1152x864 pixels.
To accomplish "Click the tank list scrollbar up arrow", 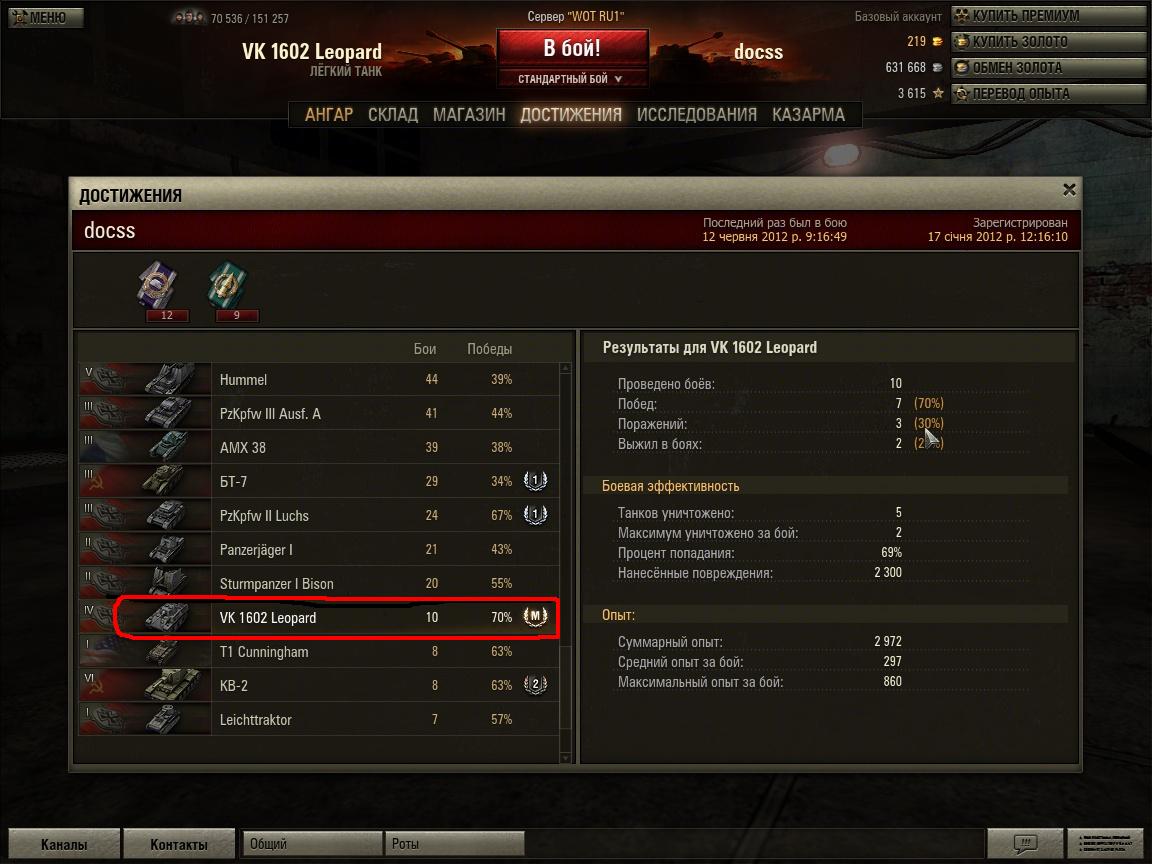I will click(x=565, y=367).
